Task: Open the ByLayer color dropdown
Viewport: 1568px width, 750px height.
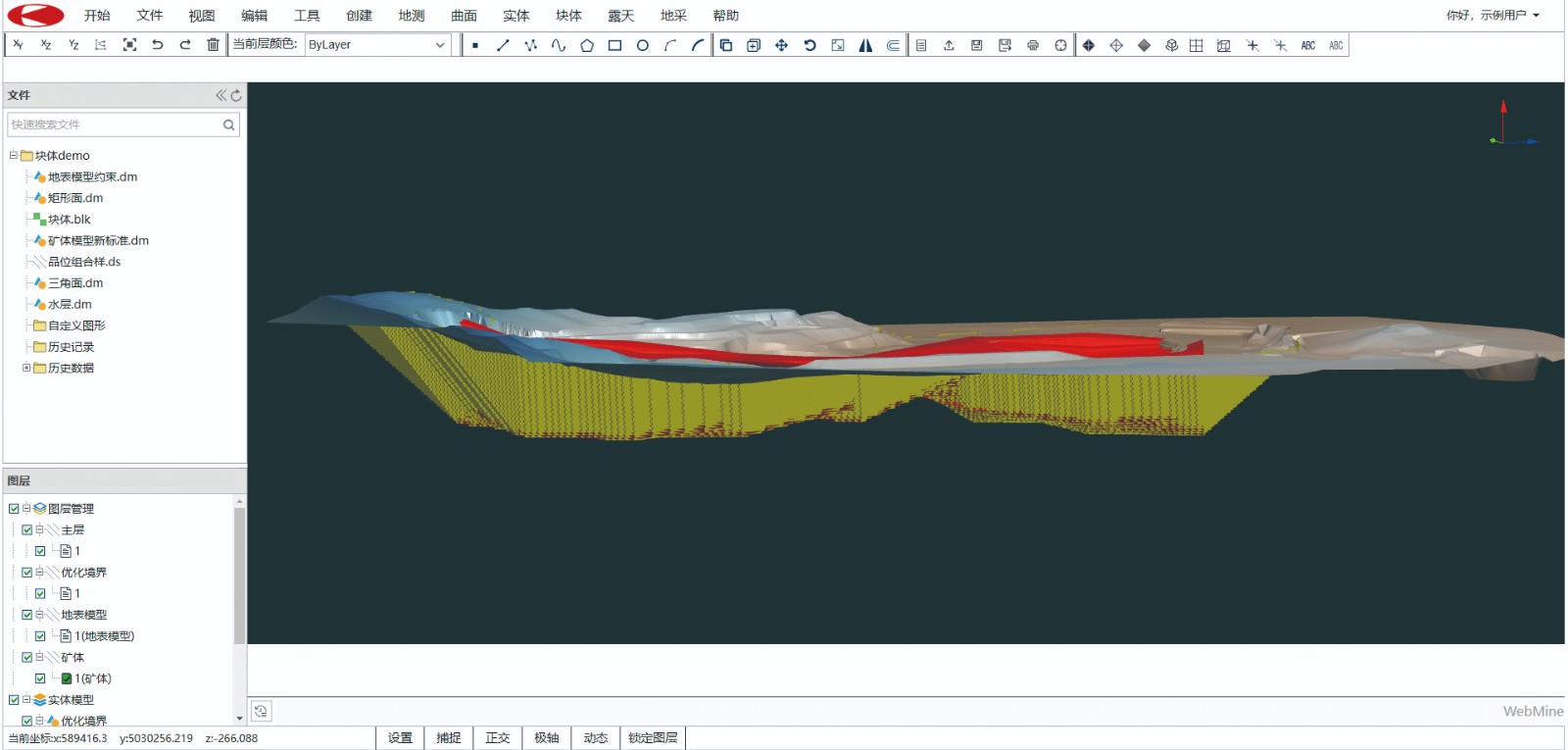Action: point(377,45)
